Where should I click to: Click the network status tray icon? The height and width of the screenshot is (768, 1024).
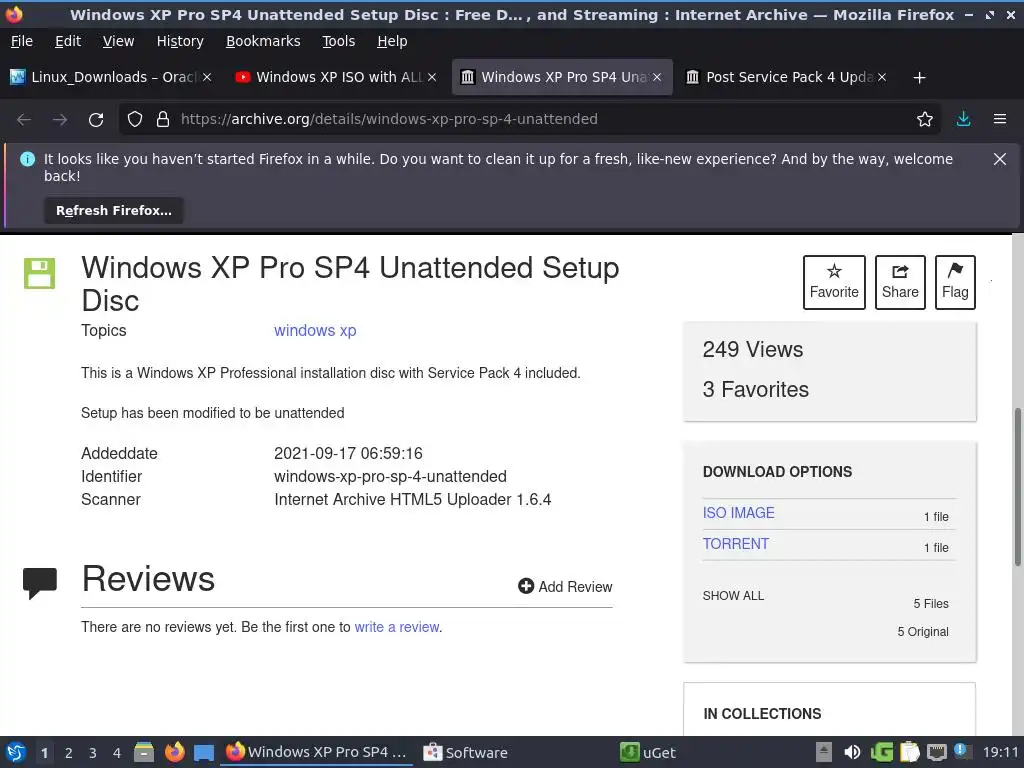tap(936, 752)
